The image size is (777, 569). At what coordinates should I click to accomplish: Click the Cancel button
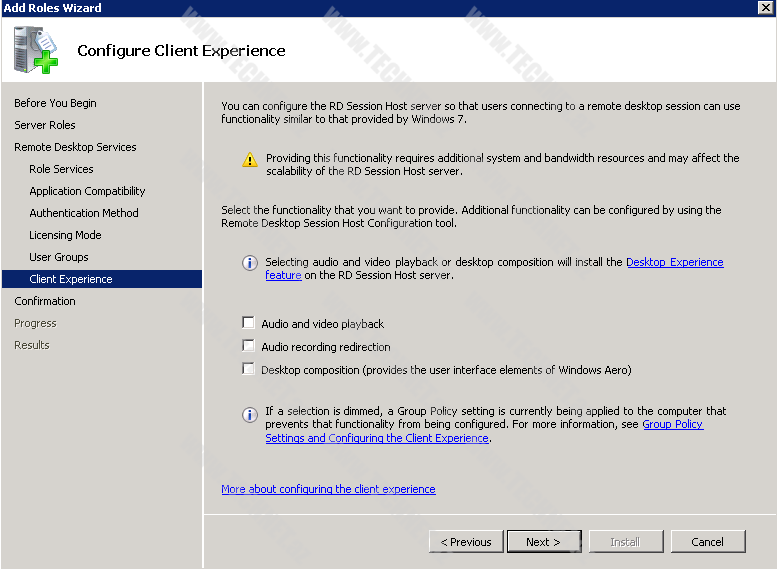[707, 542]
